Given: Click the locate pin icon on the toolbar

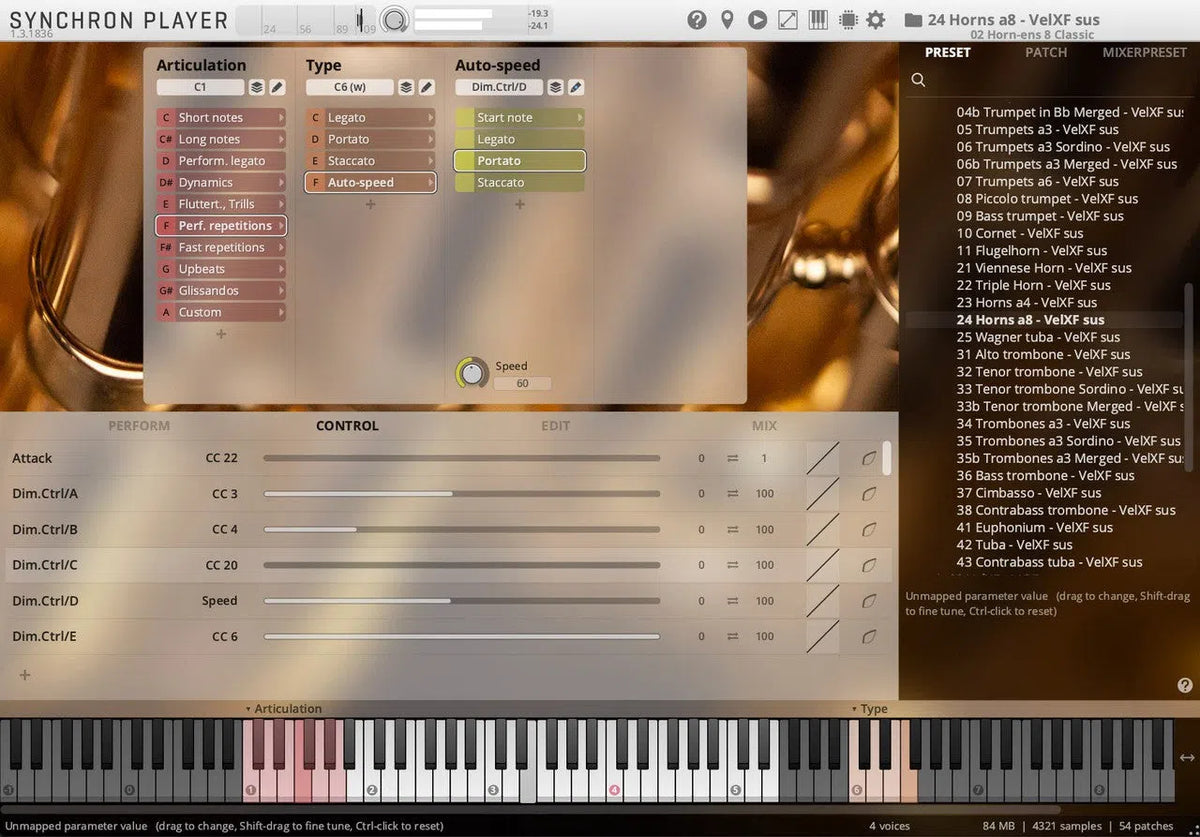Looking at the screenshot, I should [x=727, y=19].
